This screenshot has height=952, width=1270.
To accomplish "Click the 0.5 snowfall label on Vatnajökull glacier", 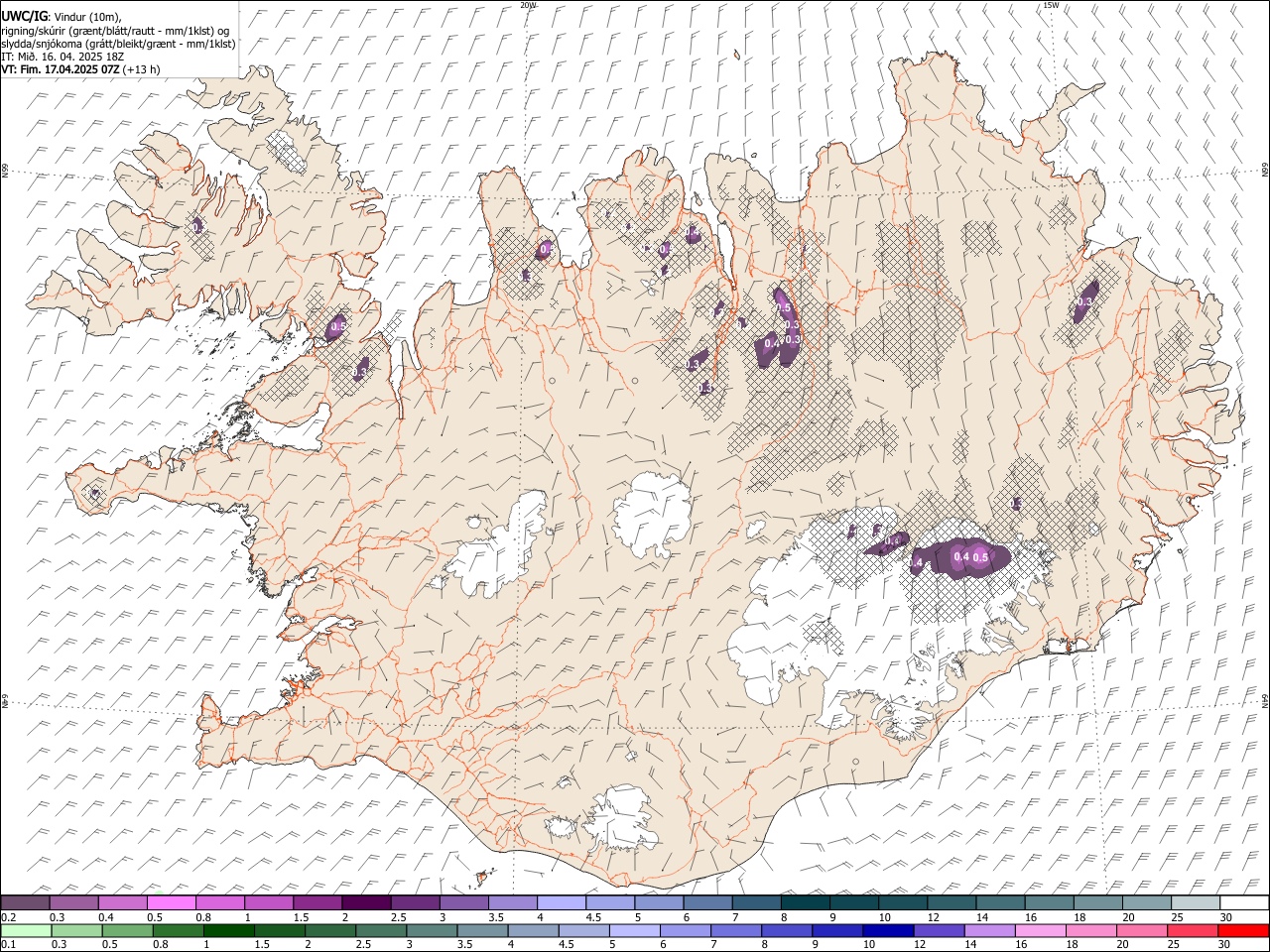I will [x=980, y=557].
